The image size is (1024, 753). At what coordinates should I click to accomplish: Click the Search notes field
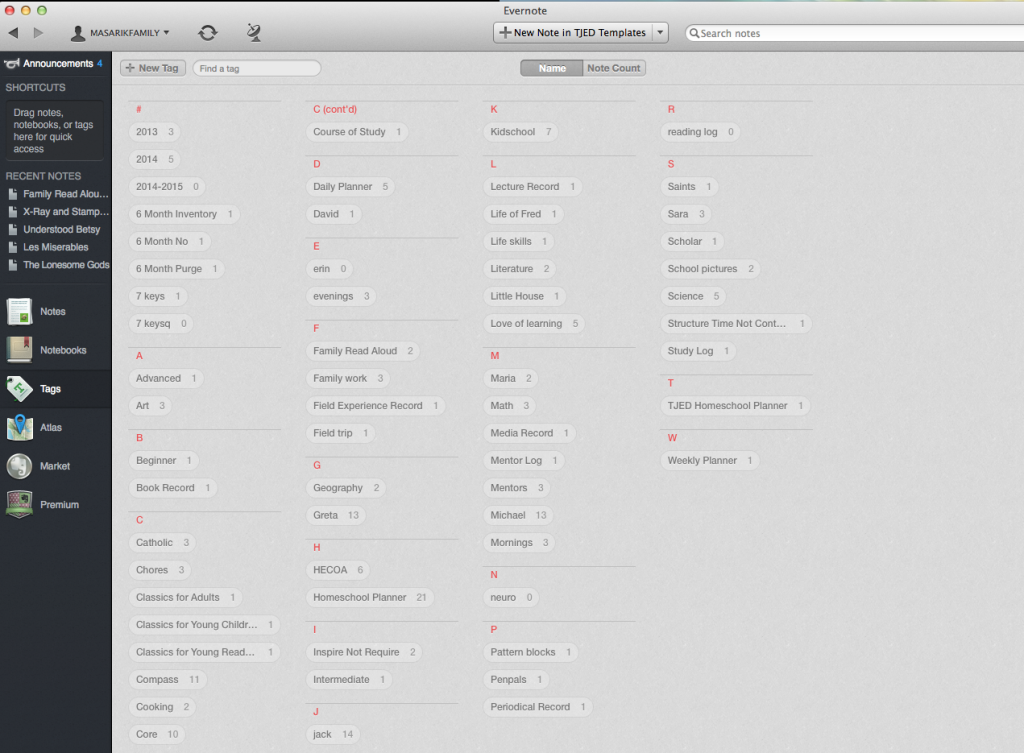tap(854, 33)
